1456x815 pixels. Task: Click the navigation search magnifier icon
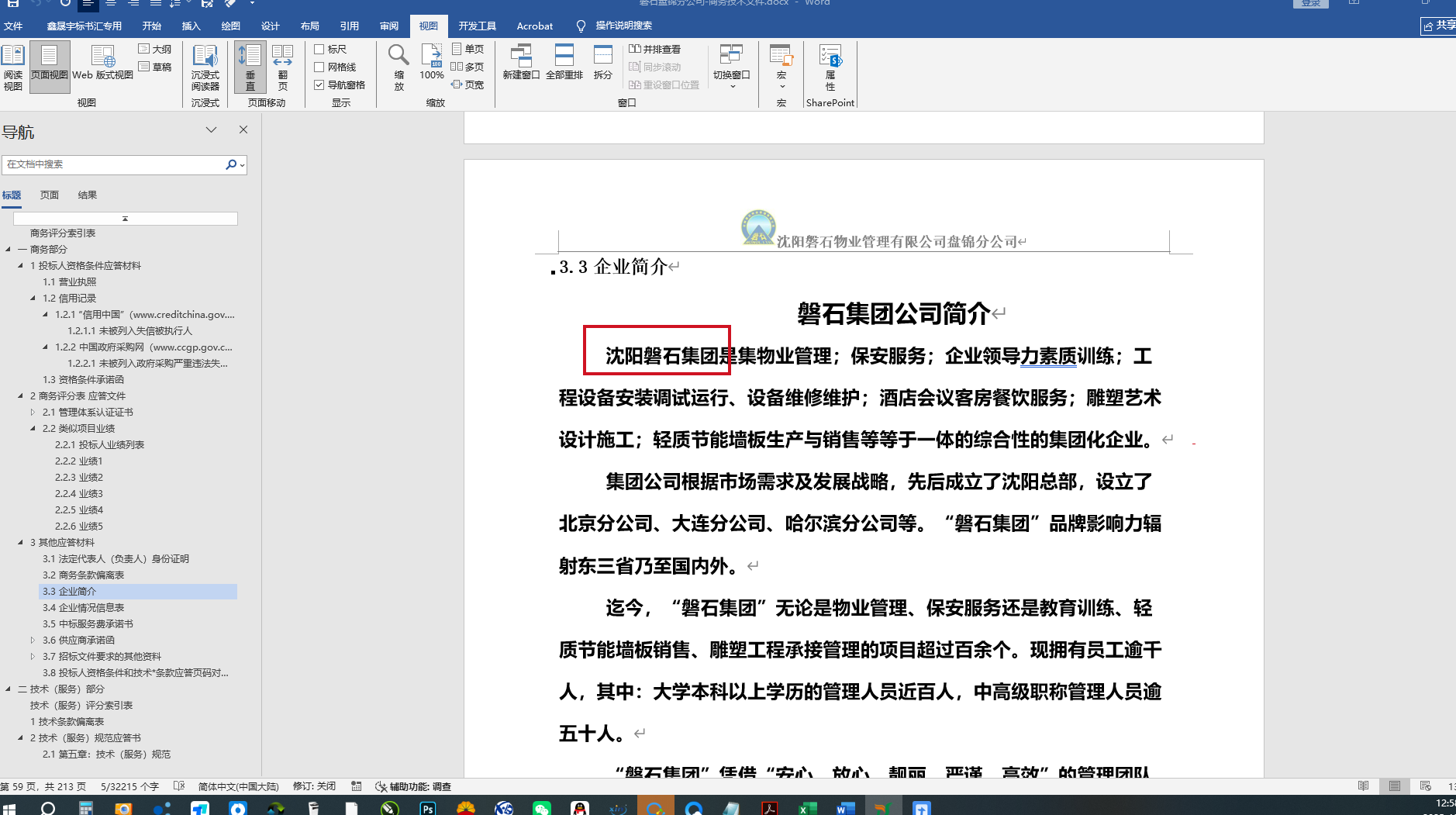[x=230, y=164]
